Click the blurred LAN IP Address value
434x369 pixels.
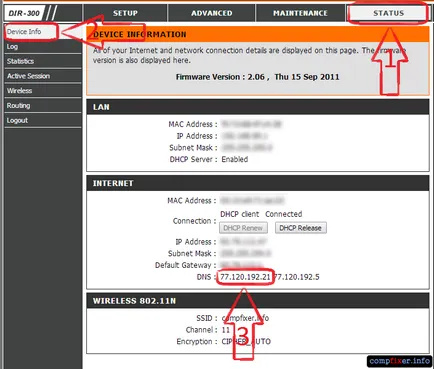coord(244,136)
